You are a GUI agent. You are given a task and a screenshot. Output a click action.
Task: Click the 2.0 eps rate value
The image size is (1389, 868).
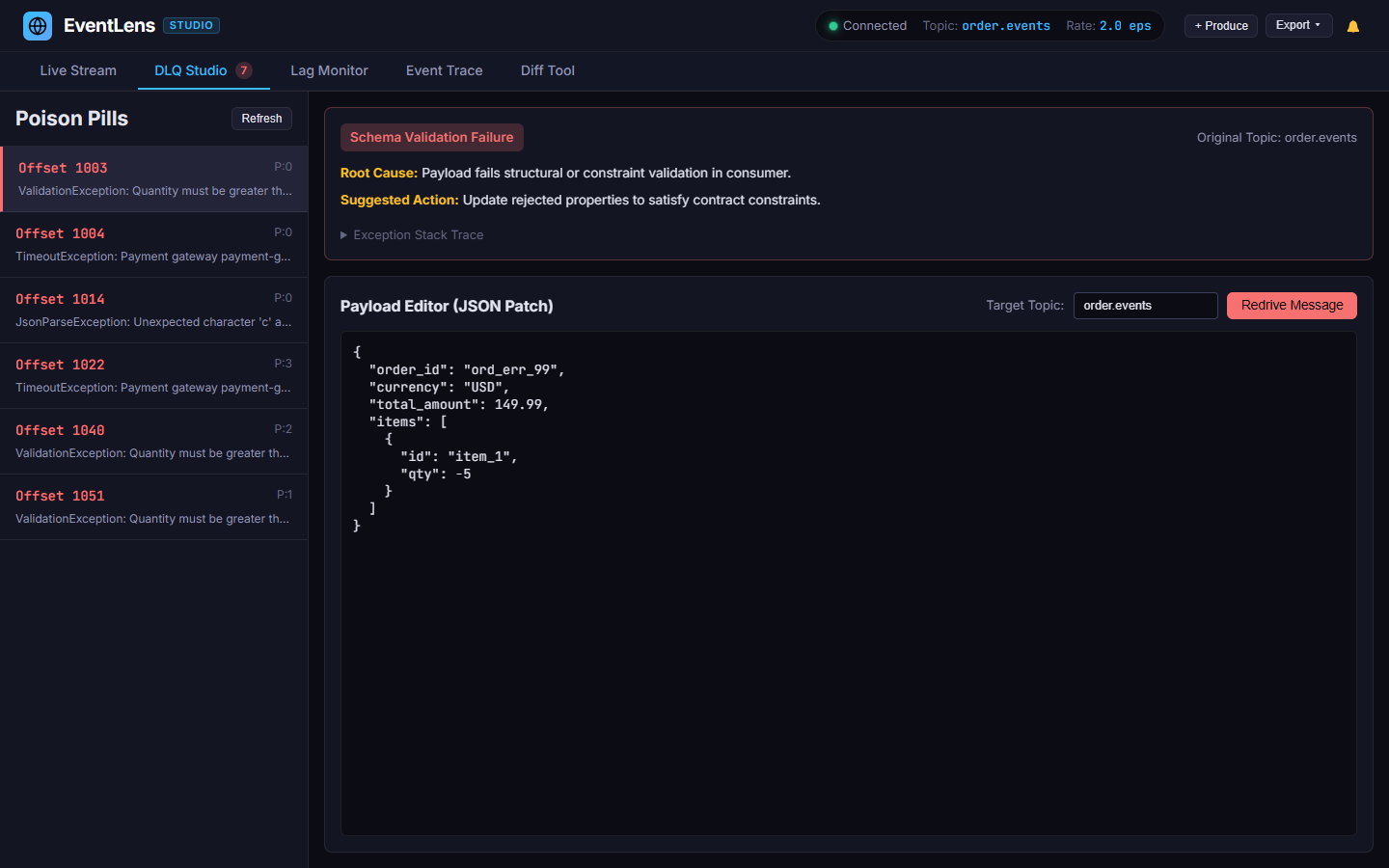click(x=1126, y=26)
